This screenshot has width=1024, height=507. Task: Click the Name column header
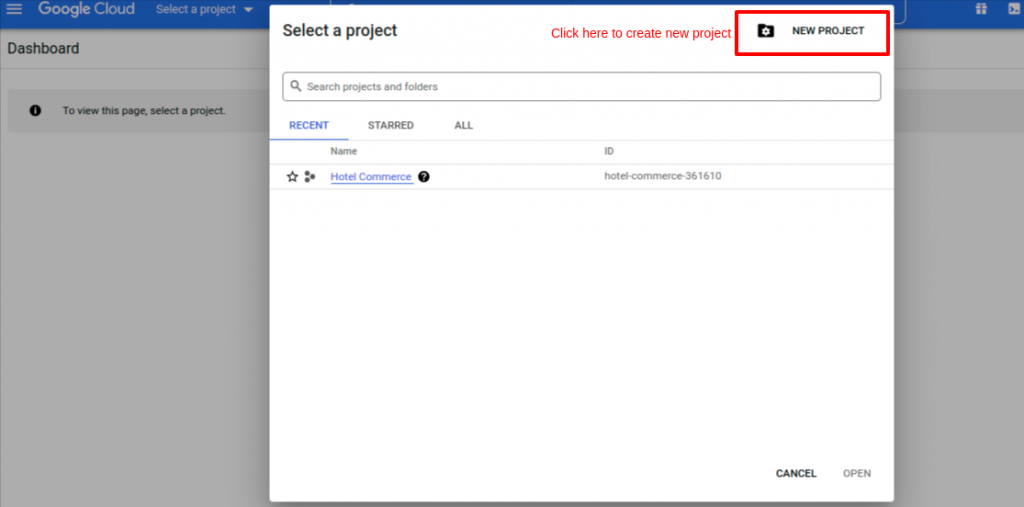(344, 152)
